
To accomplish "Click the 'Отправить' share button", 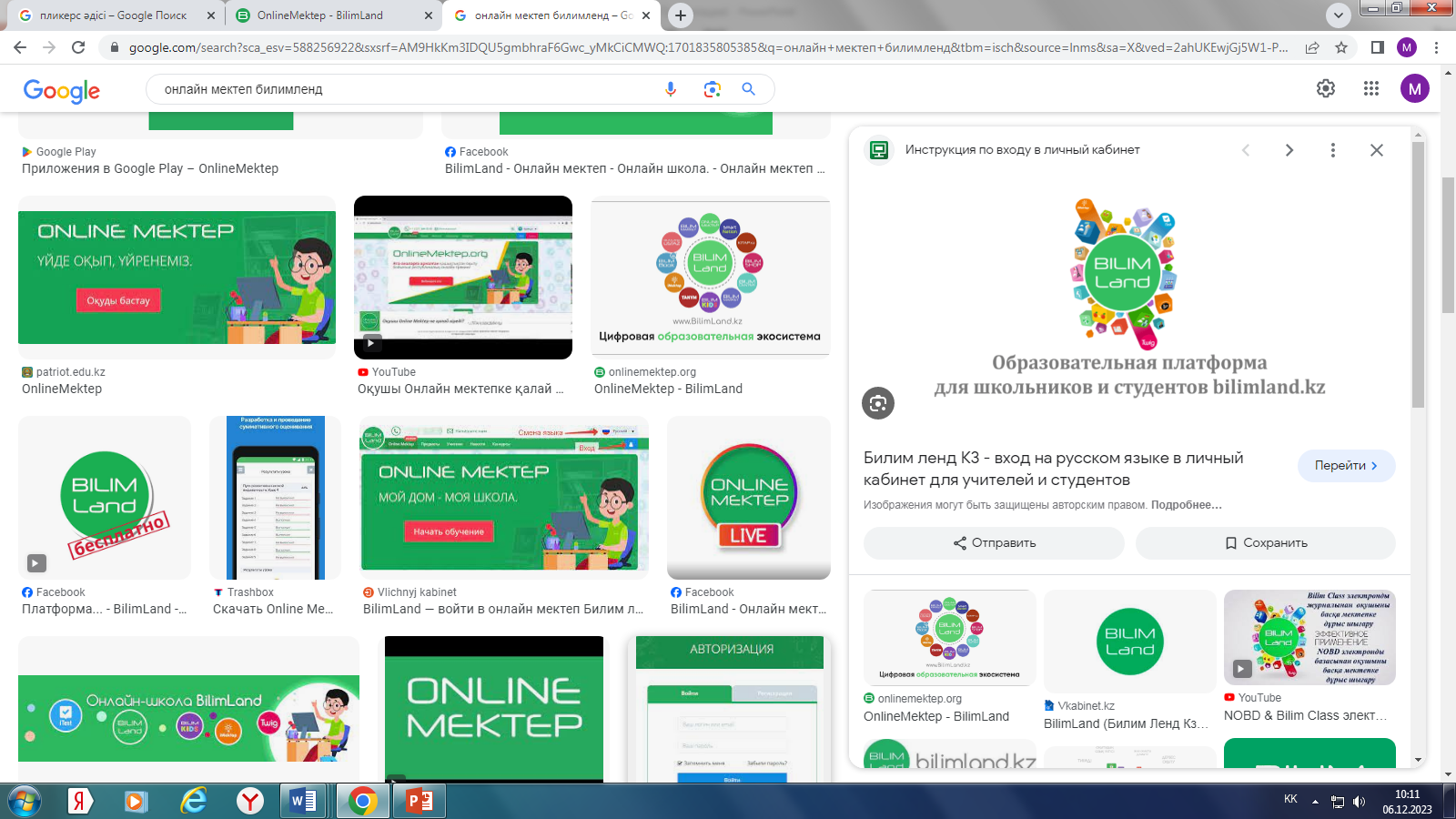I will click(994, 543).
